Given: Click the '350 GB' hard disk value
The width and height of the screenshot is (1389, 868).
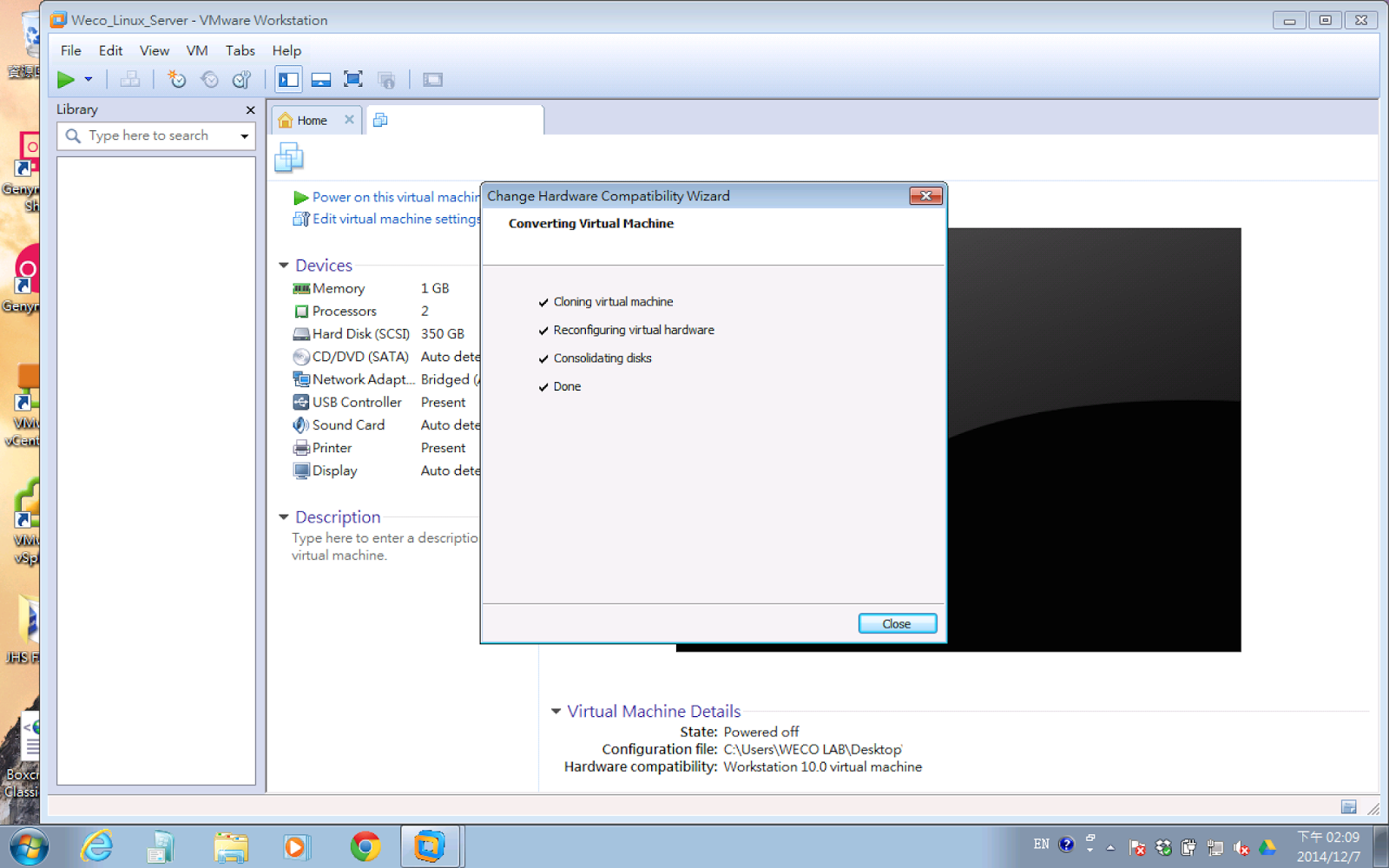Looking at the screenshot, I should pos(443,333).
